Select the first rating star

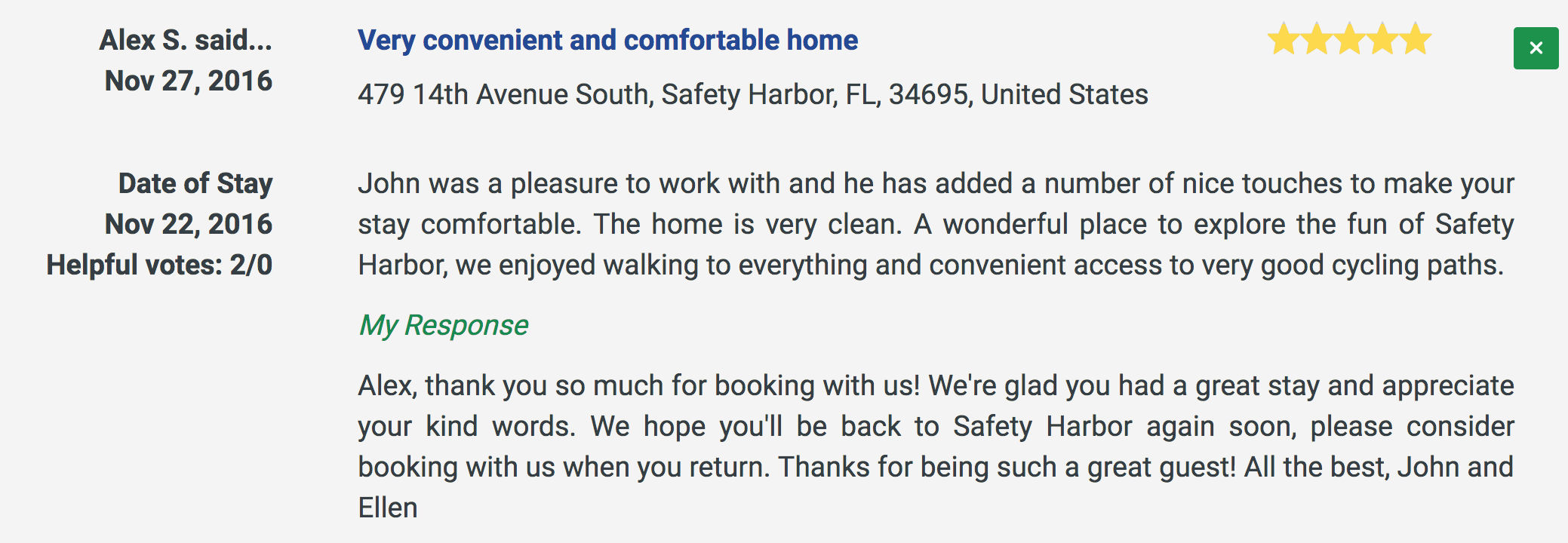(1283, 38)
